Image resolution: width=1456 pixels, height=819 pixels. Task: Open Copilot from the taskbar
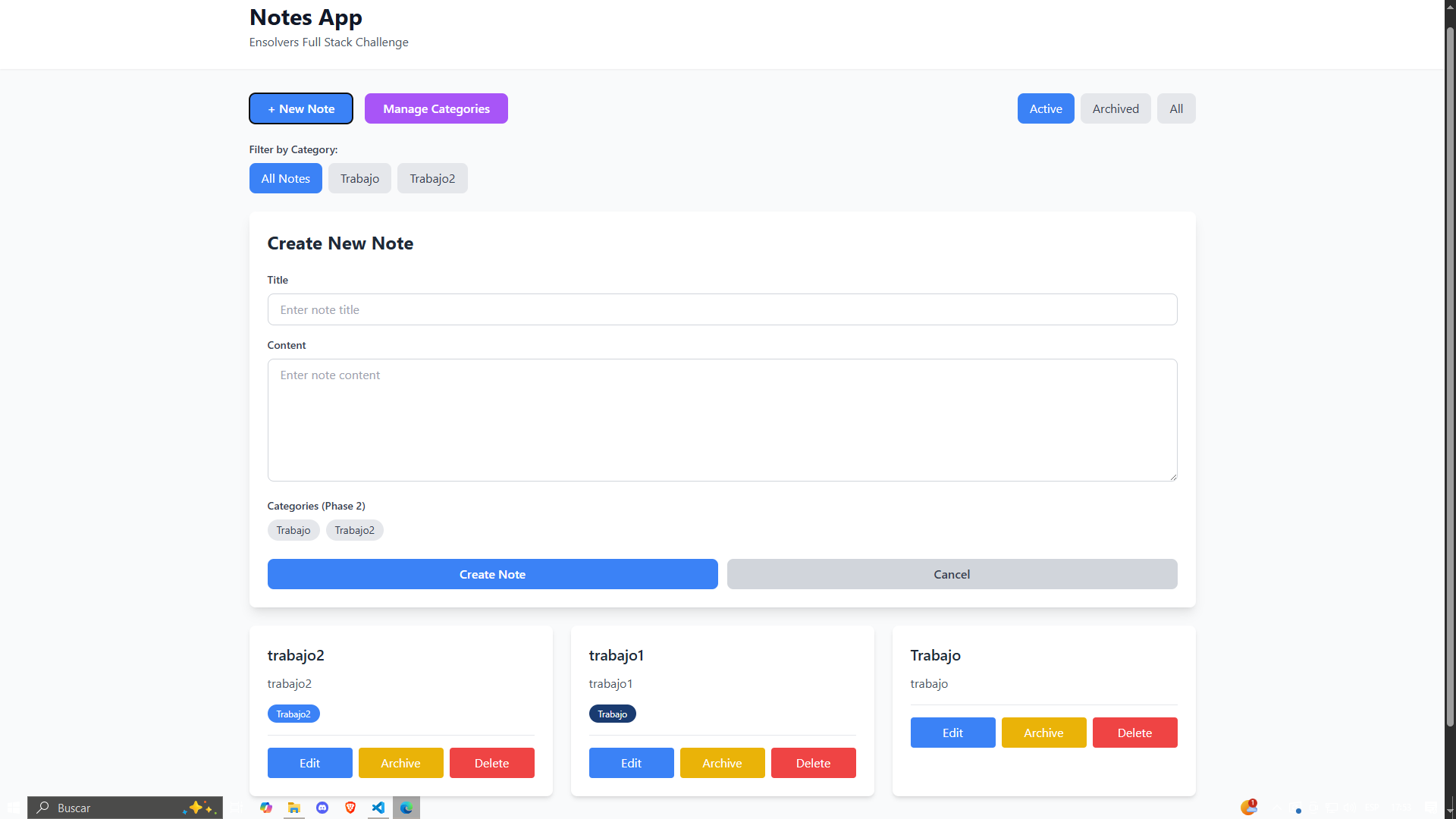click(266, 808)
